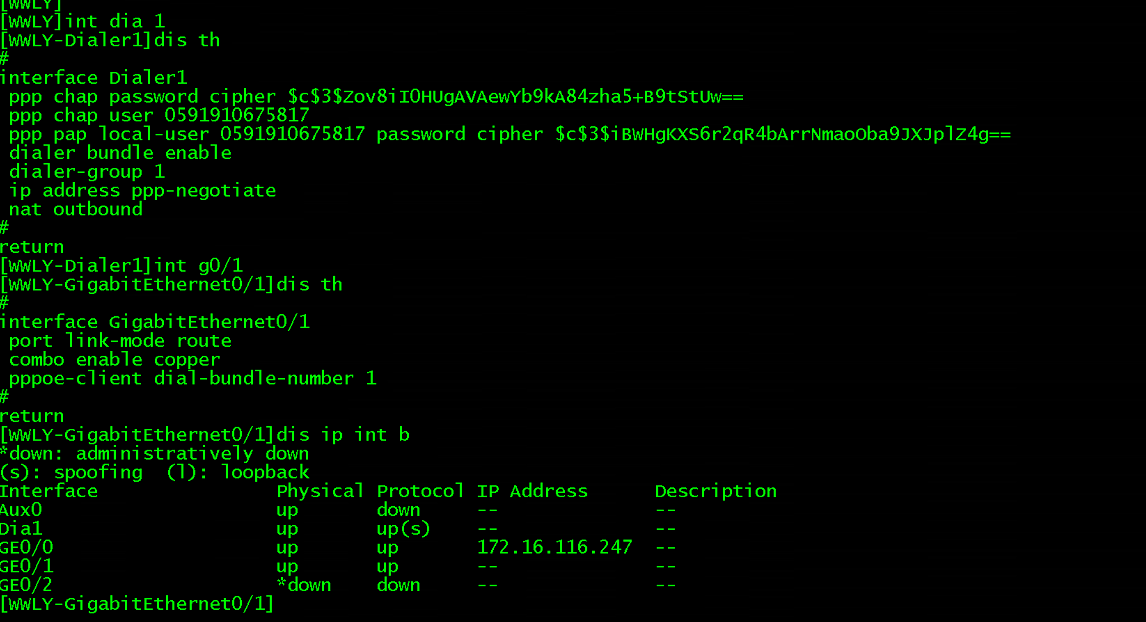The image size is (1146, 622).
Task: Click the Physical column header
Action: [x=320, y=491]
